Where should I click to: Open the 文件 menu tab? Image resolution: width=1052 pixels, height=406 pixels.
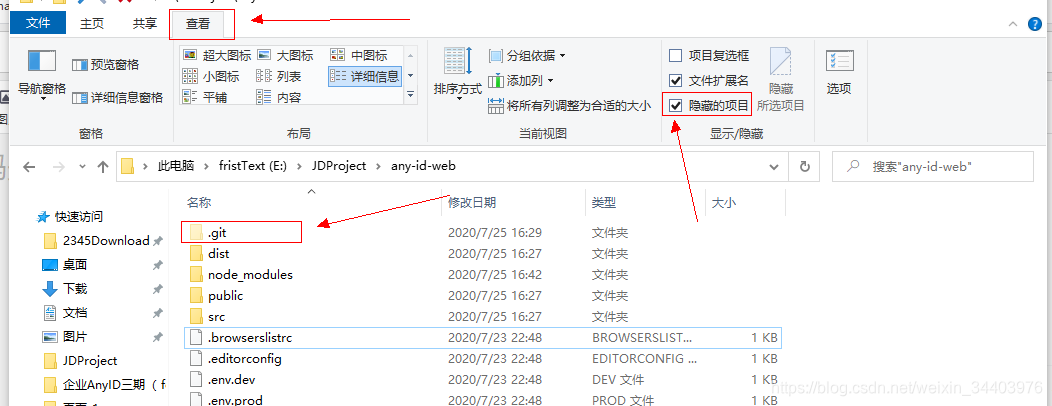coord(38,23)
